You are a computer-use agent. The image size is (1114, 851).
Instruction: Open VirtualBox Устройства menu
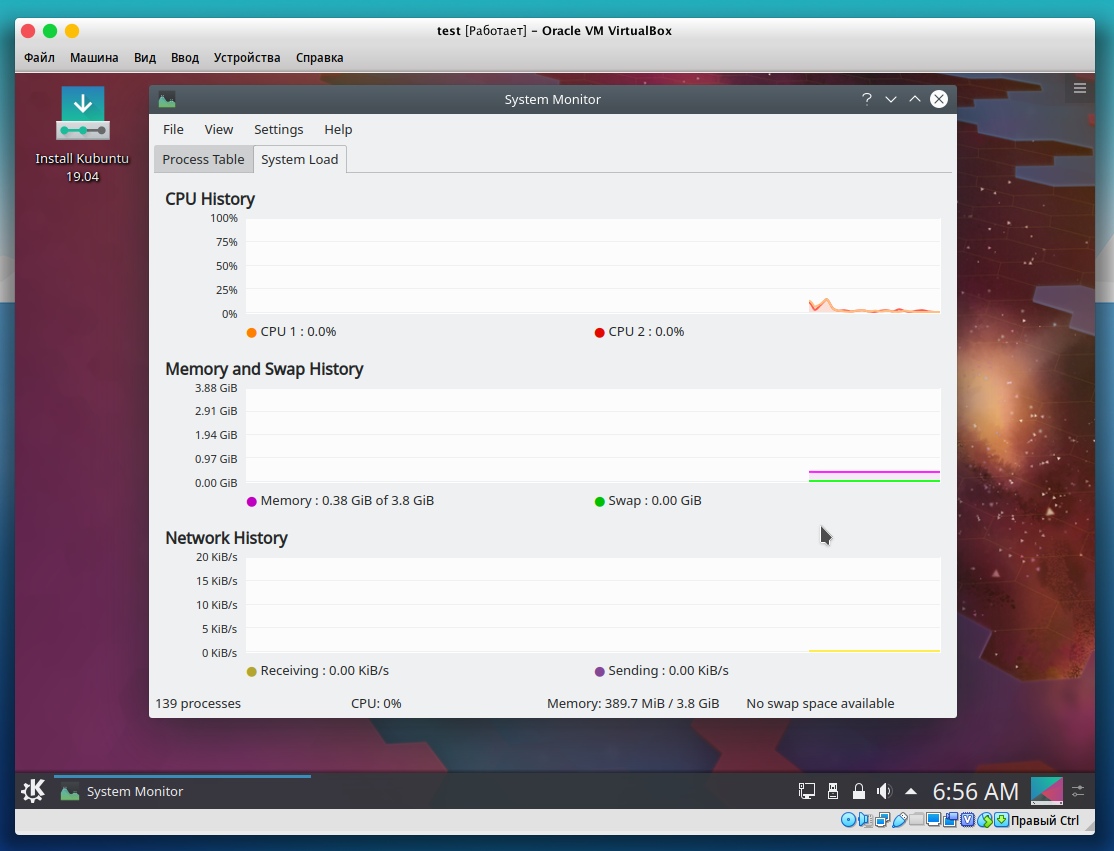[x=247, y=58]
